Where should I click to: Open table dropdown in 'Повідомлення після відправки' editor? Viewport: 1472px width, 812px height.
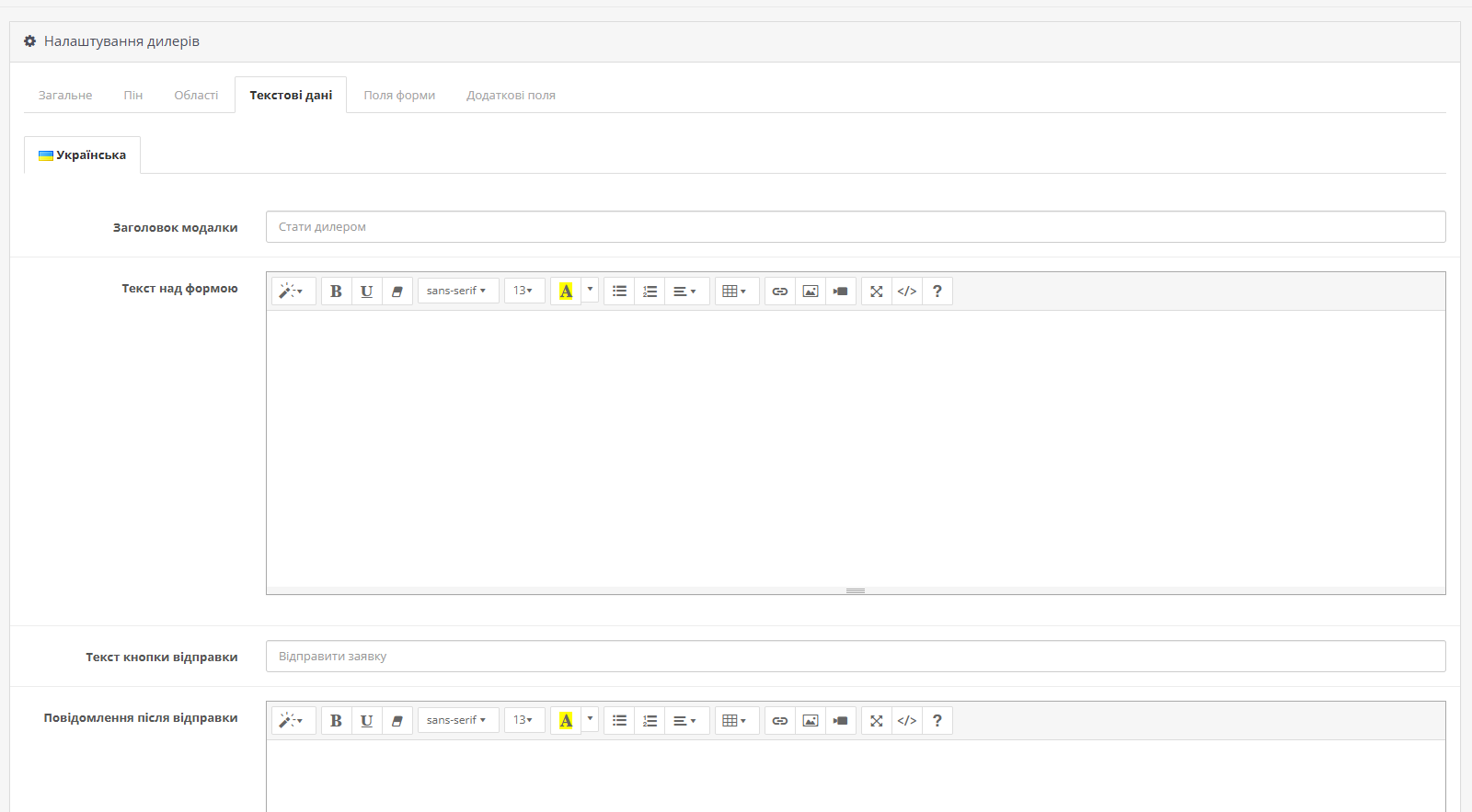click(737, 721)
